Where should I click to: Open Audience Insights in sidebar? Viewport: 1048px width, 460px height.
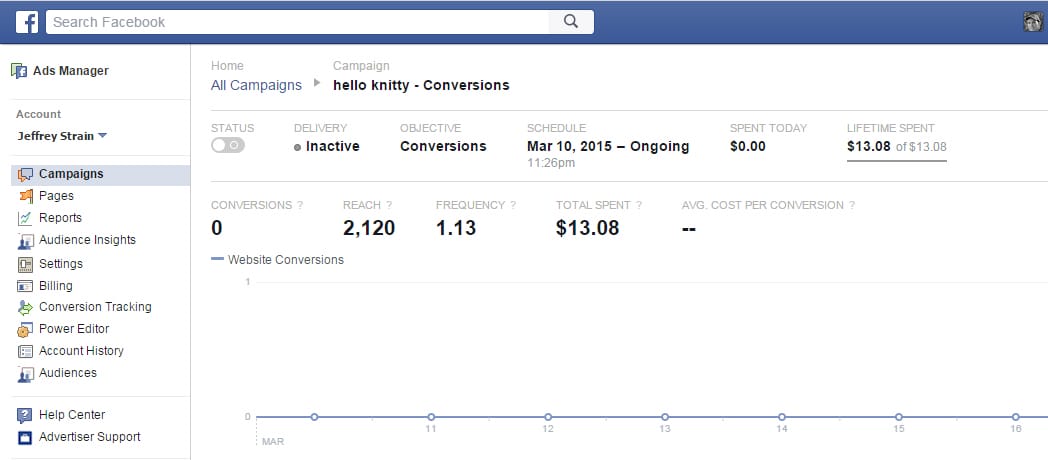pyautogui.click(x=87, y=240)
